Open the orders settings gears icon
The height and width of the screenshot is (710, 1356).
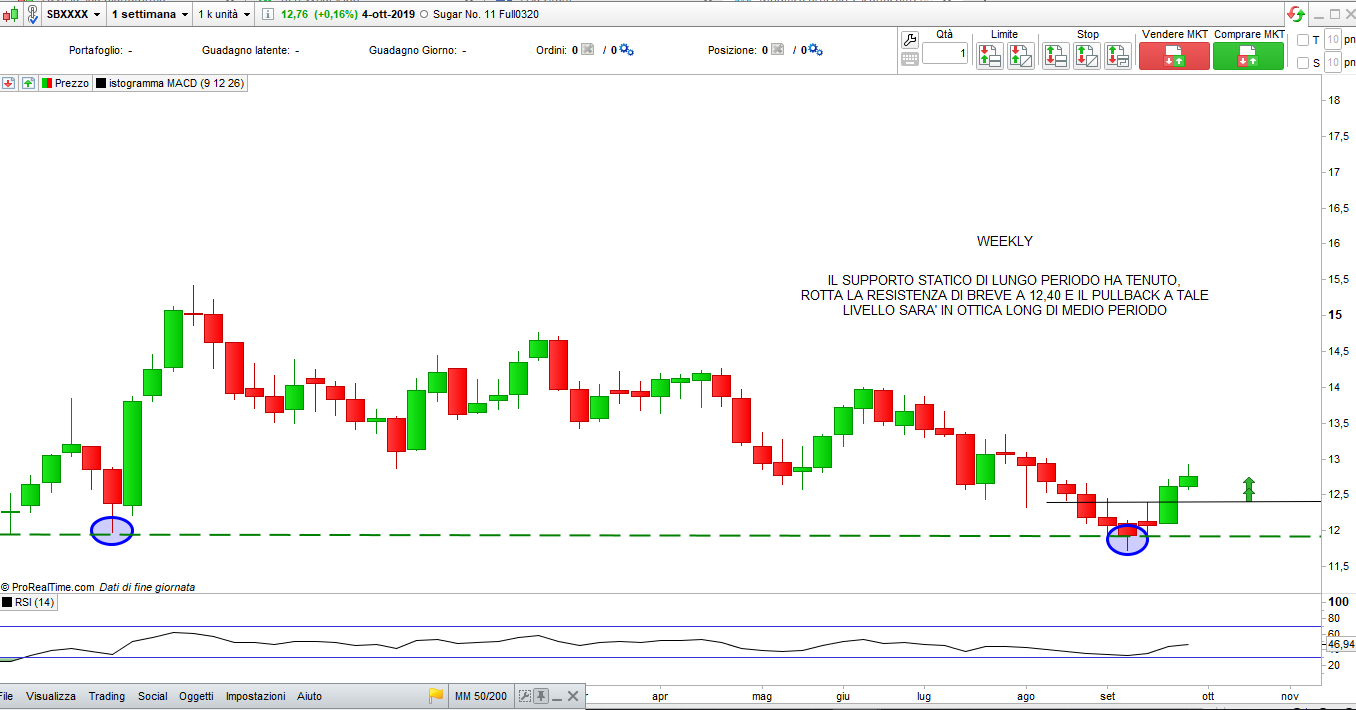[x=626, y=50]
